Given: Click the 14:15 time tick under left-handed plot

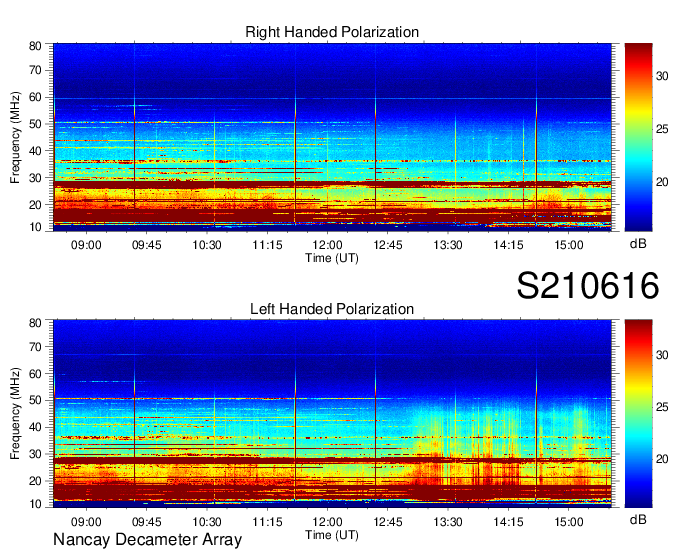Looking at the screenshot, I should [508, 522].
